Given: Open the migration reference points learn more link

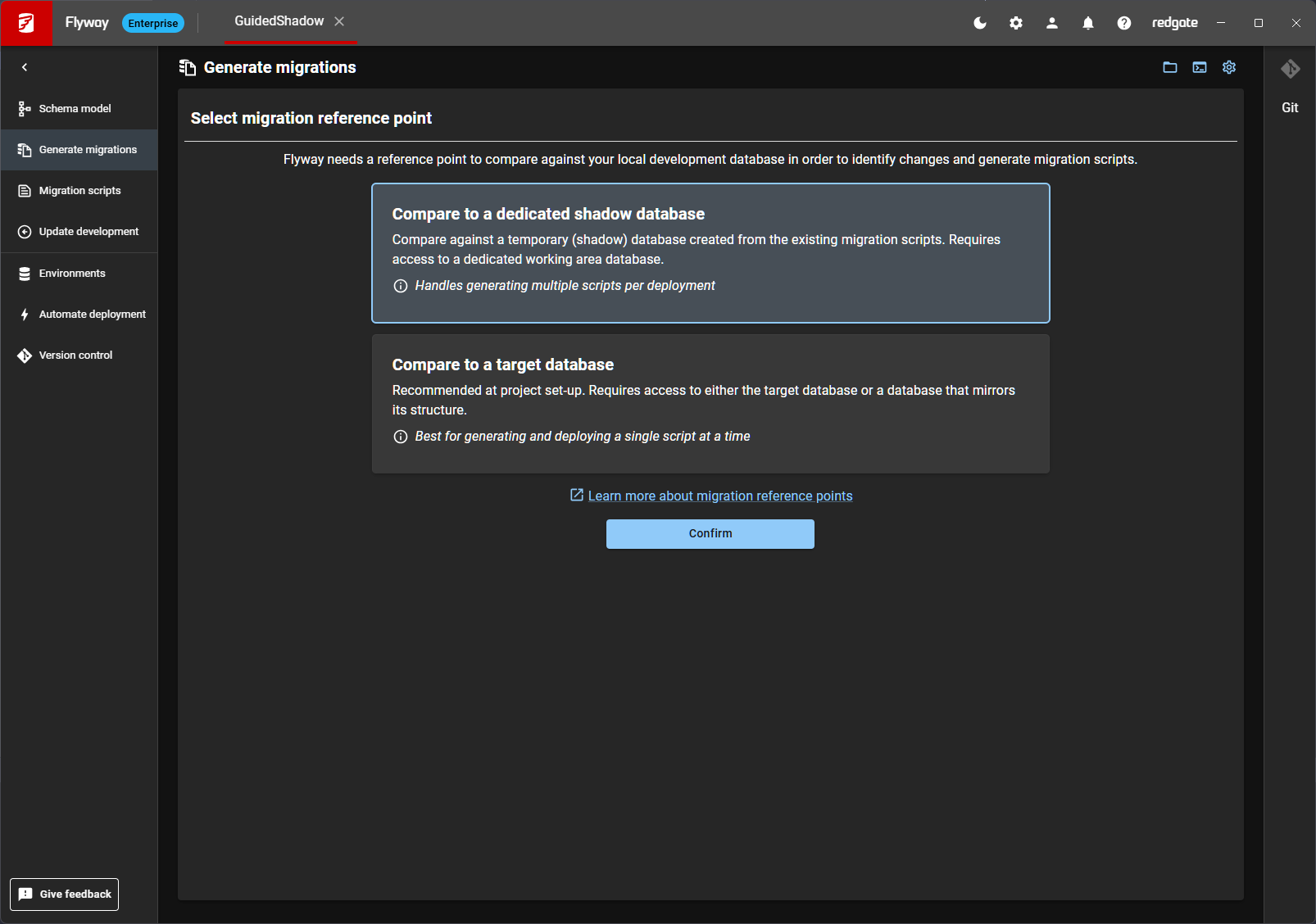Looking at the screenshot, I should [719, 496].
